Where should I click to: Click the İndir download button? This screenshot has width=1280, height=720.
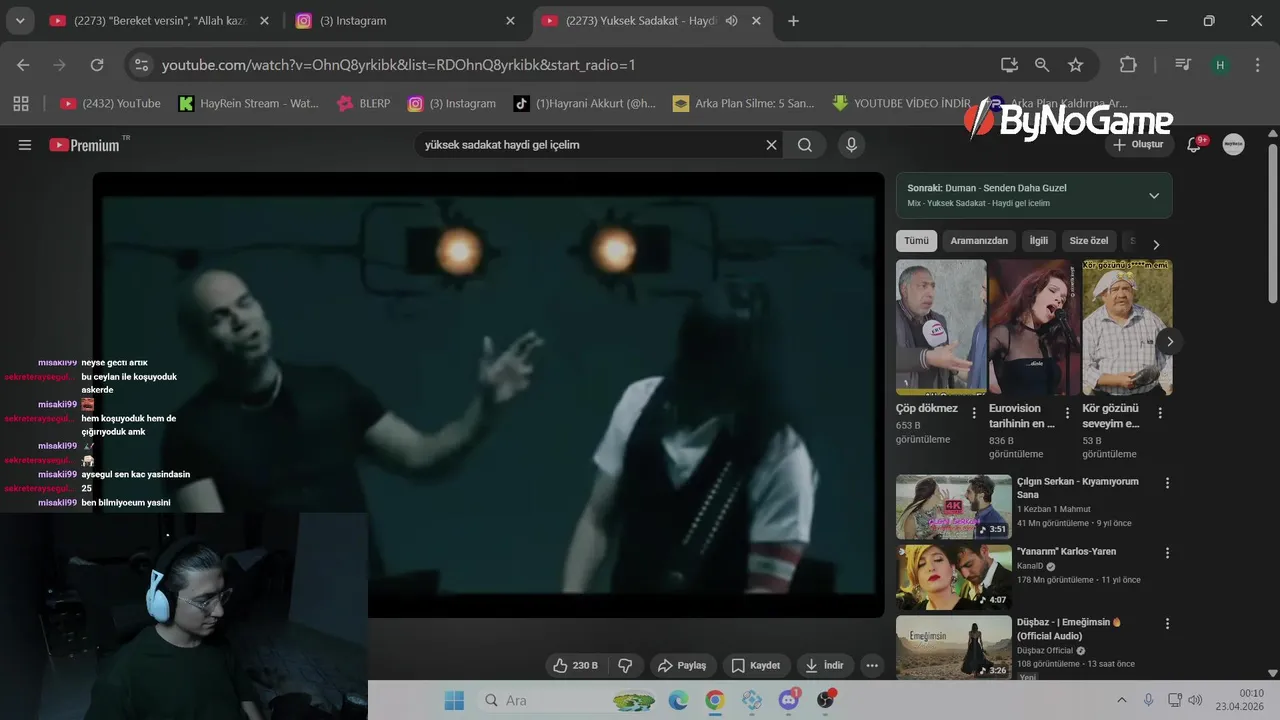(x=825, y=665)
